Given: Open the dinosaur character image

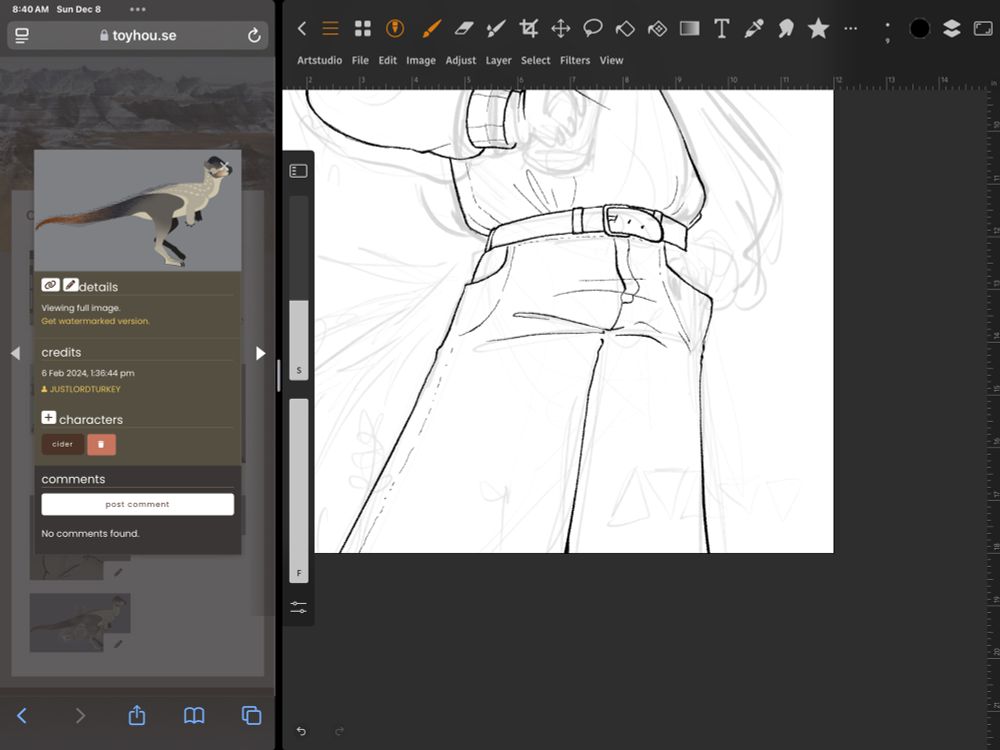Looking at the screenshot, I should click(x=138, y=210).
